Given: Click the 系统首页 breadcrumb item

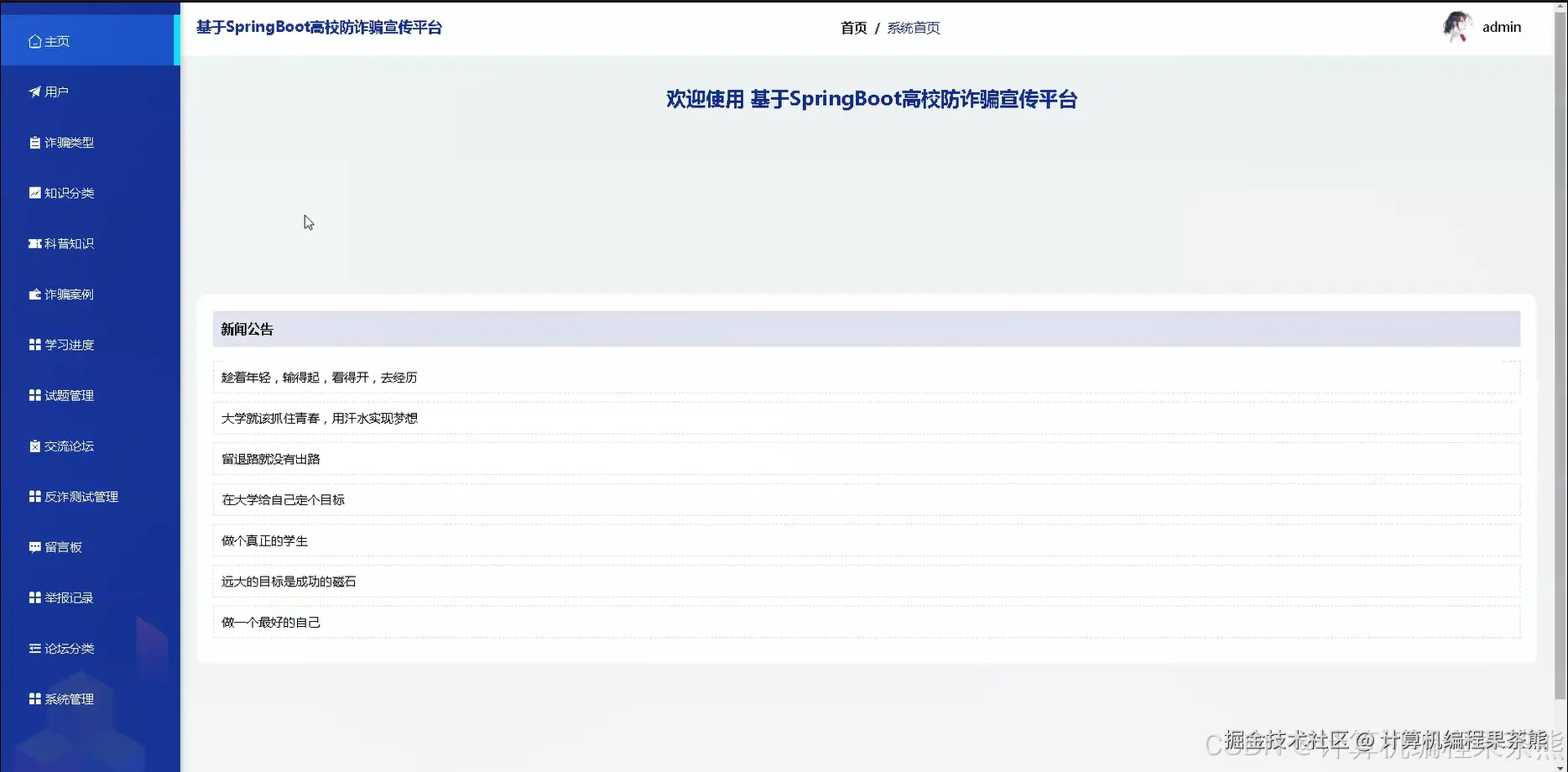Looking at the screenshot, I should (x=913, y=28).
